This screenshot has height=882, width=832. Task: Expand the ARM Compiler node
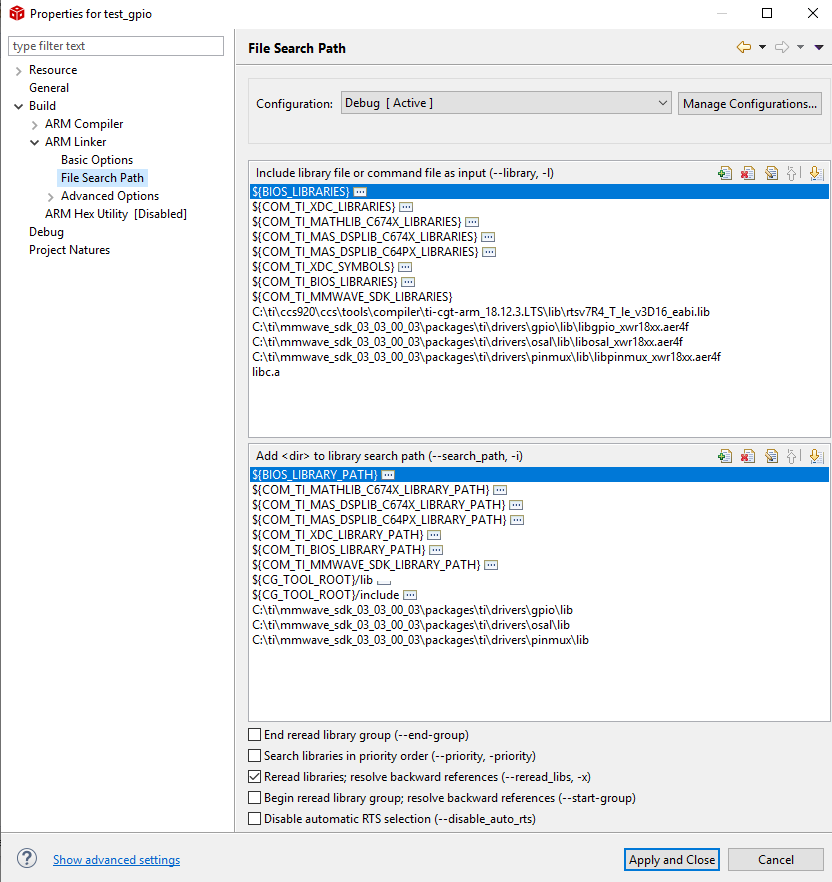coord(34,124)
